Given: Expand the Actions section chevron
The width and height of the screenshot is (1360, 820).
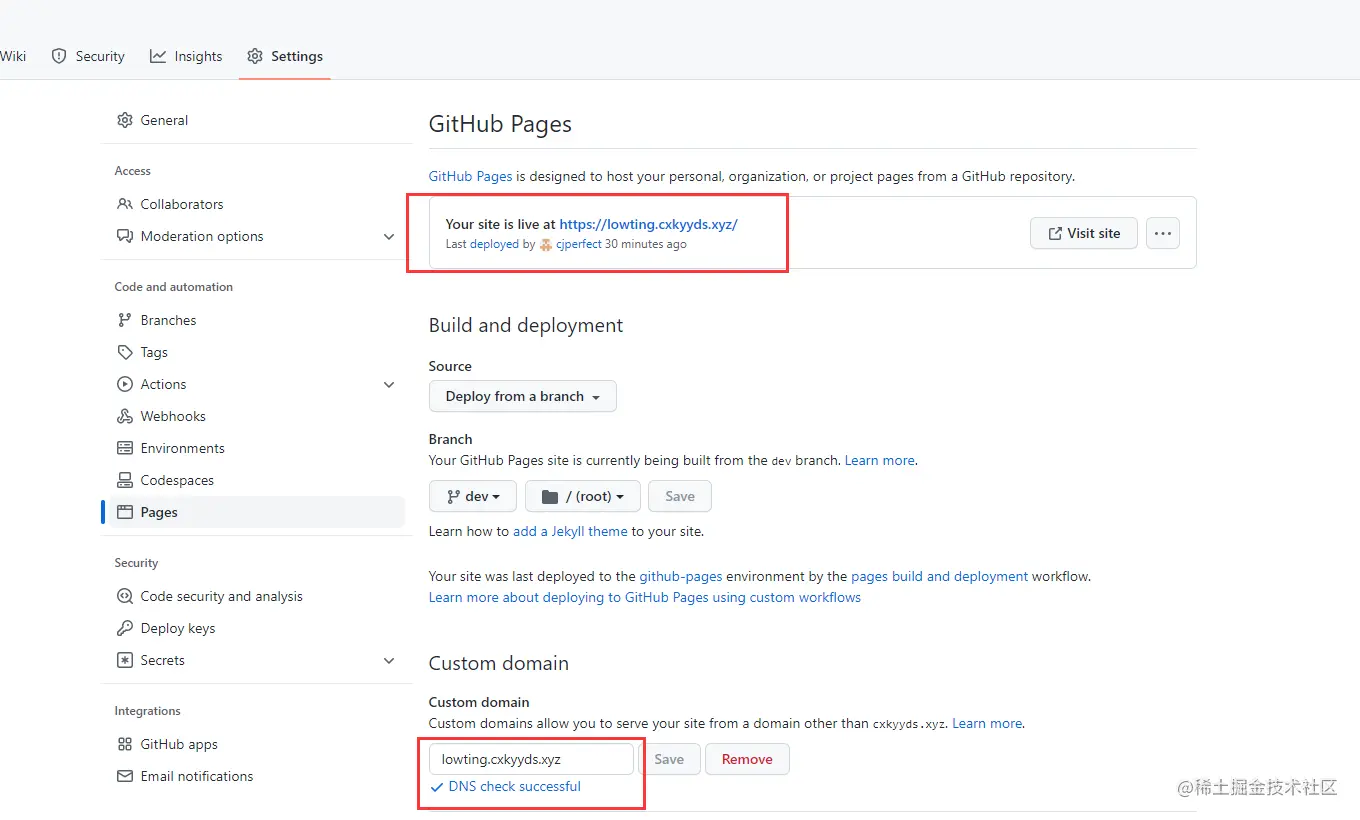Looking at the screenshot, I should (x=389, y=384).
